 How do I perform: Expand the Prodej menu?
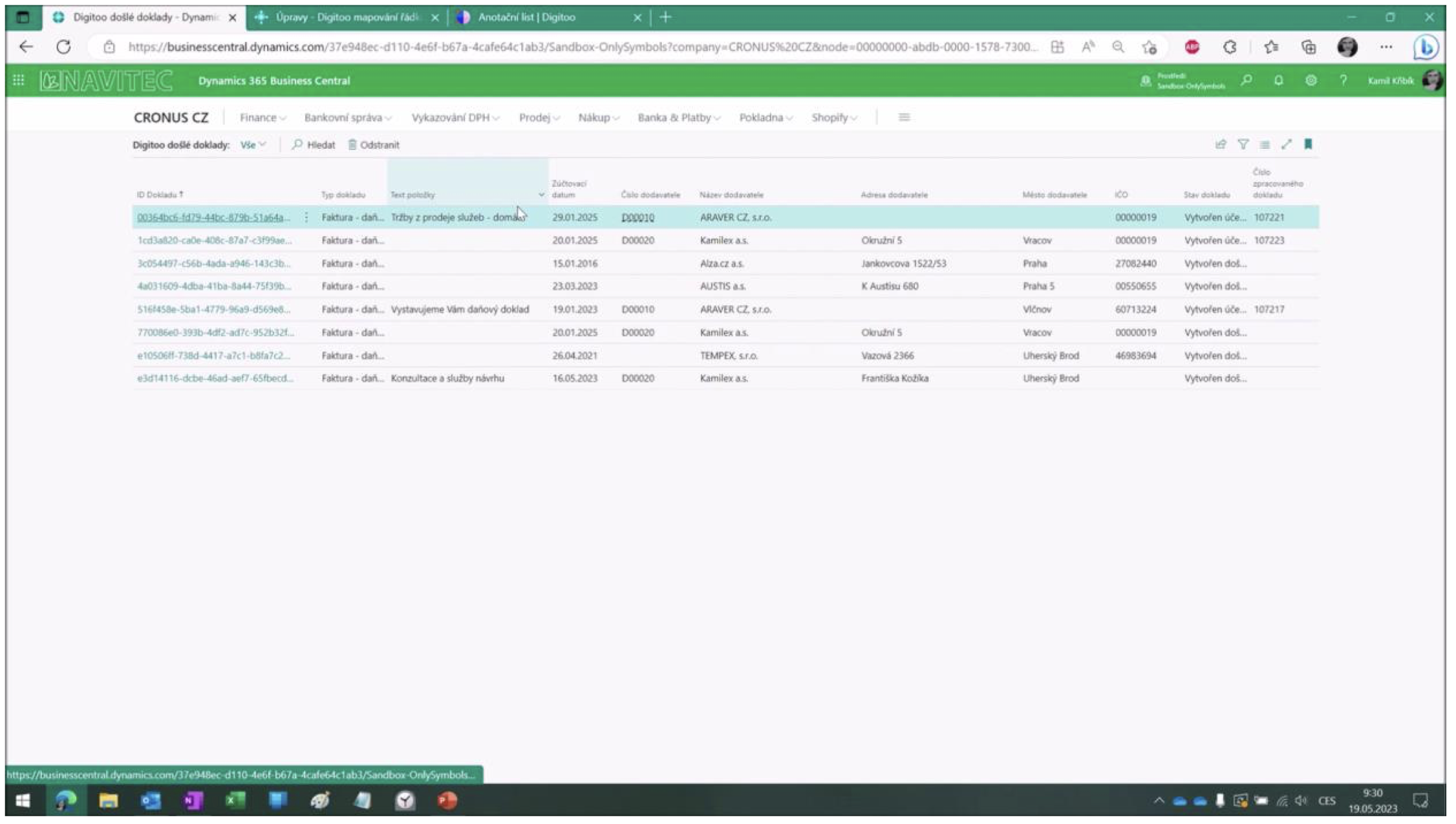pyautogui.click(x=539, y=117)
